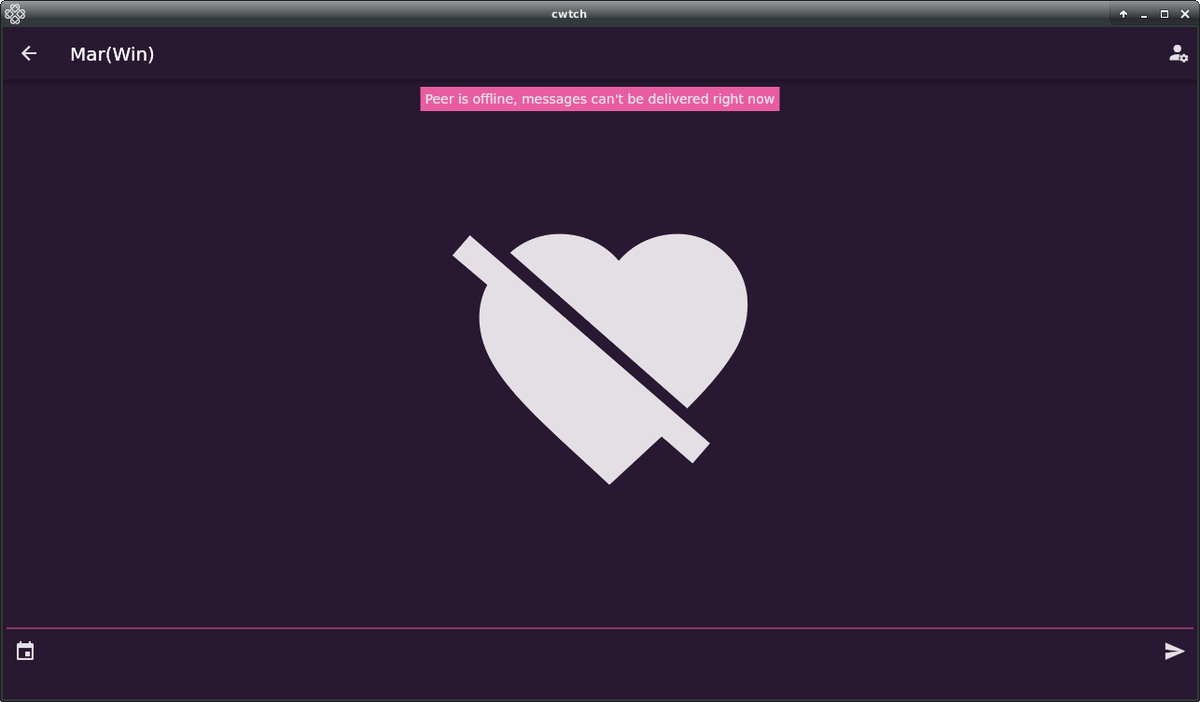
Task: Send the message with arrow icon
Action: [x=1175, y=652]
